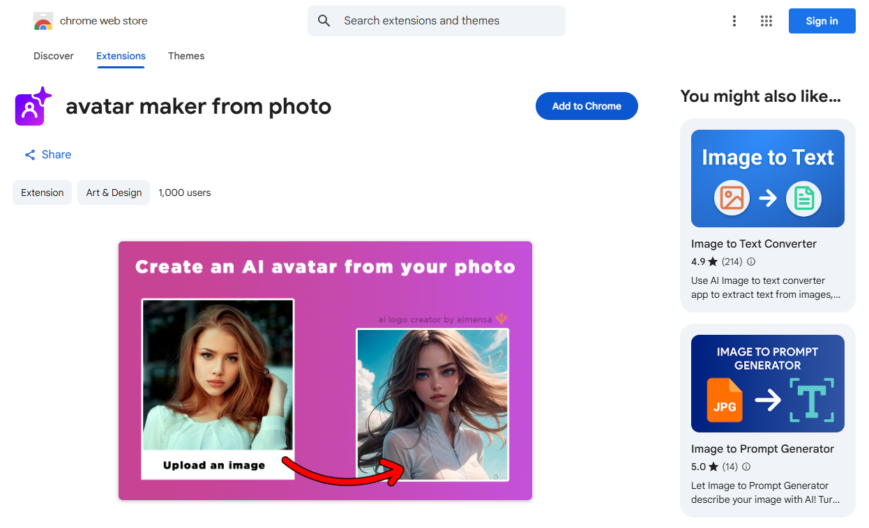The height and width of the screenshot is (528, 869).
Task: Click the Share icon
Action: click(x=30, y=155)
